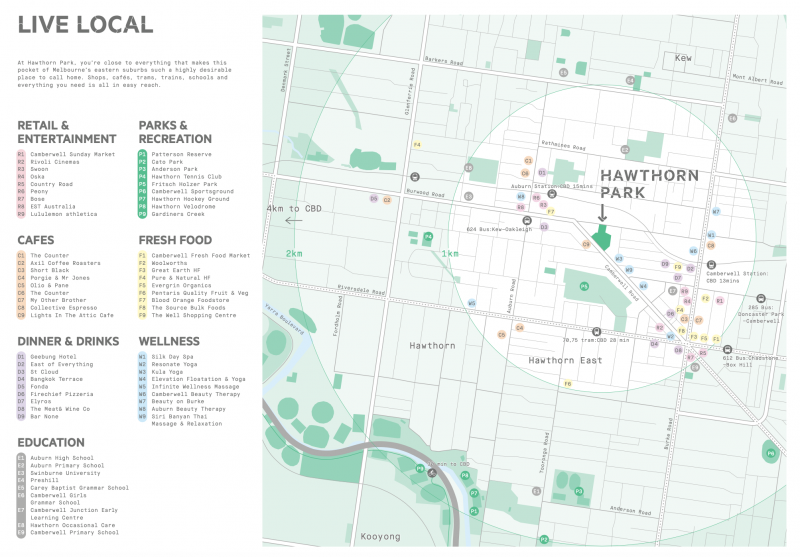Click Geebung Hotel legend entry
Image resolution: width=800 pixels, height=557 pixels.
point(53,357)
